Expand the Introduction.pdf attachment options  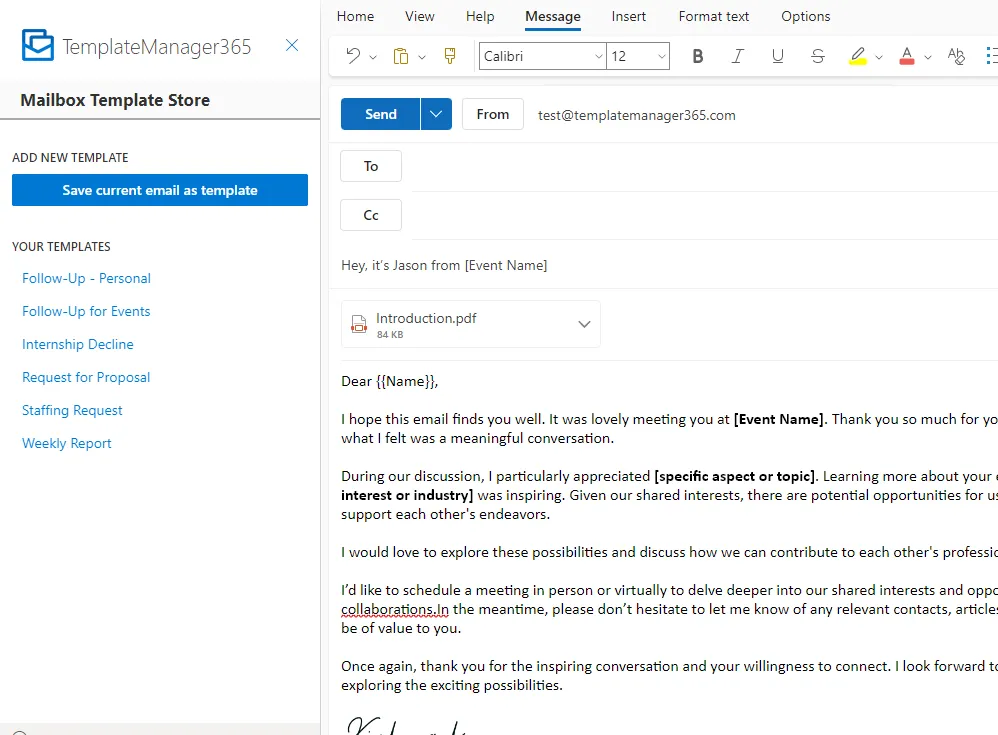click(584, 324)
